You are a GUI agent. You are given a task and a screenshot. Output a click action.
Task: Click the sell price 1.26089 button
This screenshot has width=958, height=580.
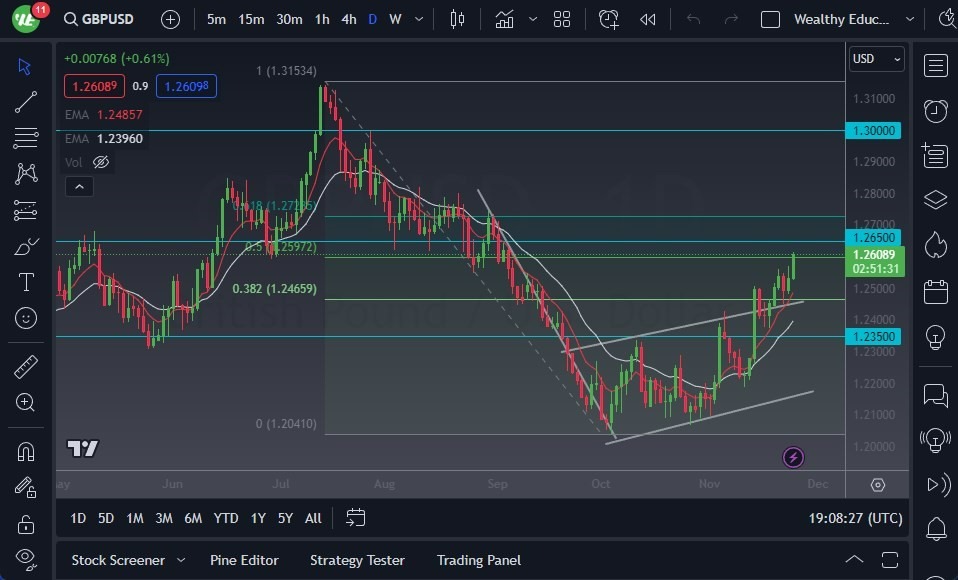pos(94,86)
